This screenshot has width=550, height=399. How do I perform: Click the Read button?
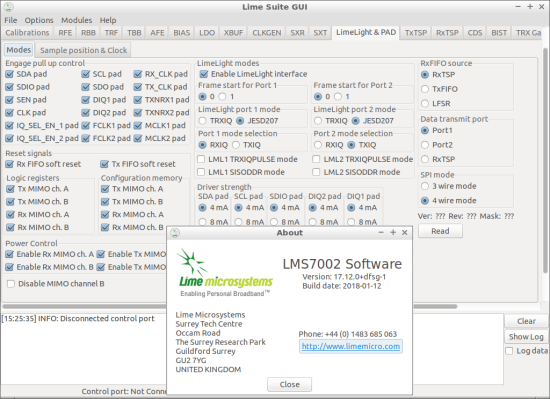coord(440,231)
